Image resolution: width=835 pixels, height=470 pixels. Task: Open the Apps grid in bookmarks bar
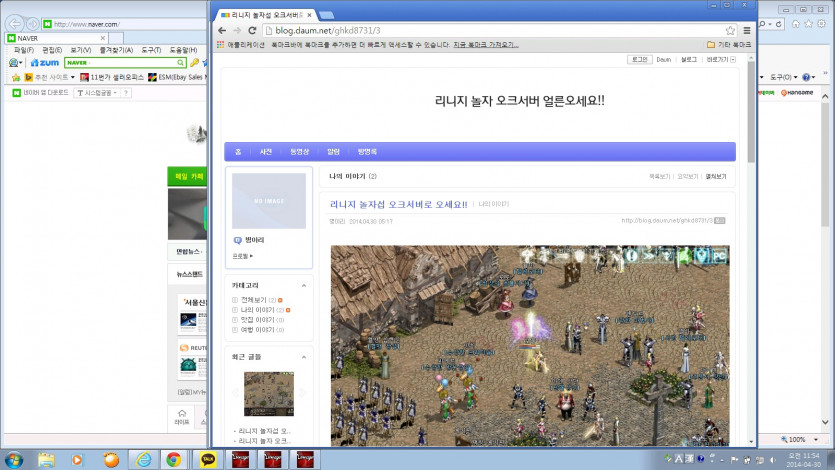point(220,45)
